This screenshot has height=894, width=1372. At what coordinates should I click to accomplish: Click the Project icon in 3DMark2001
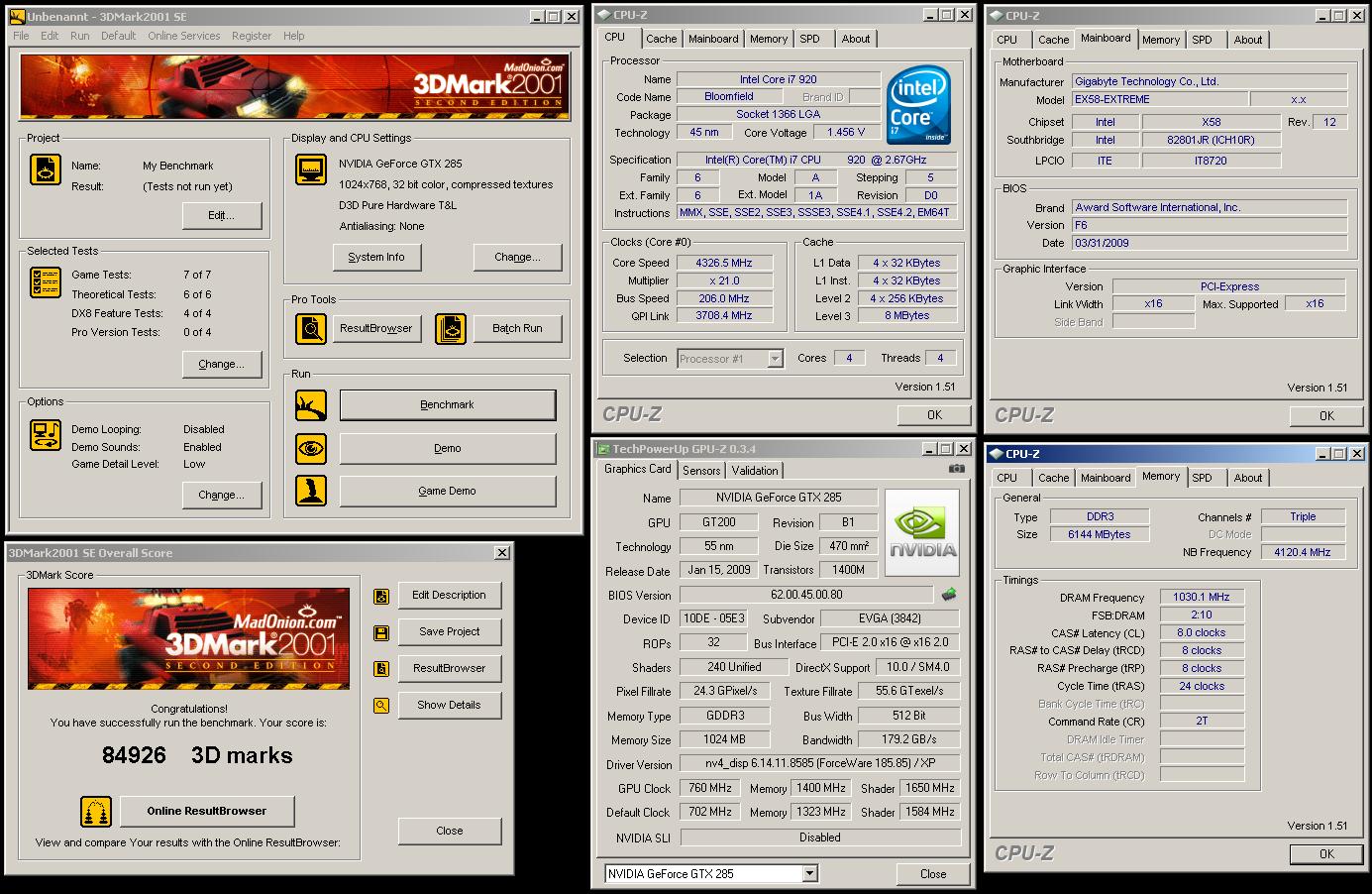[x=46, y=169]
